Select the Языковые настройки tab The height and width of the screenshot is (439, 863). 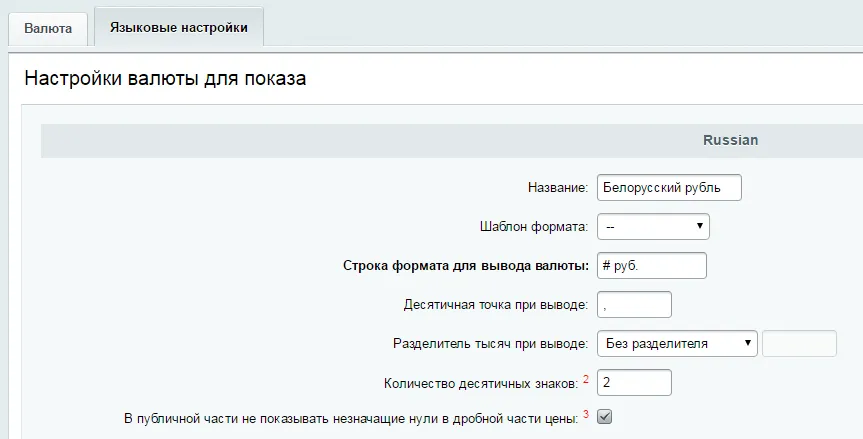tap(178, 27)
